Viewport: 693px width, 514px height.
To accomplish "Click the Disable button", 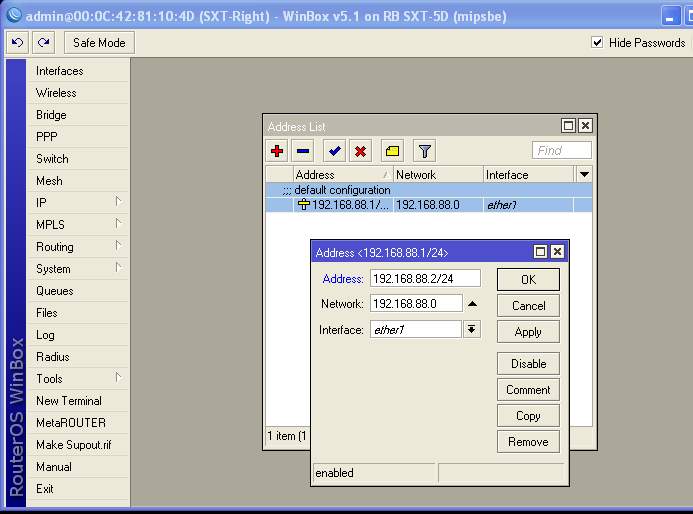I will (528, 364).
